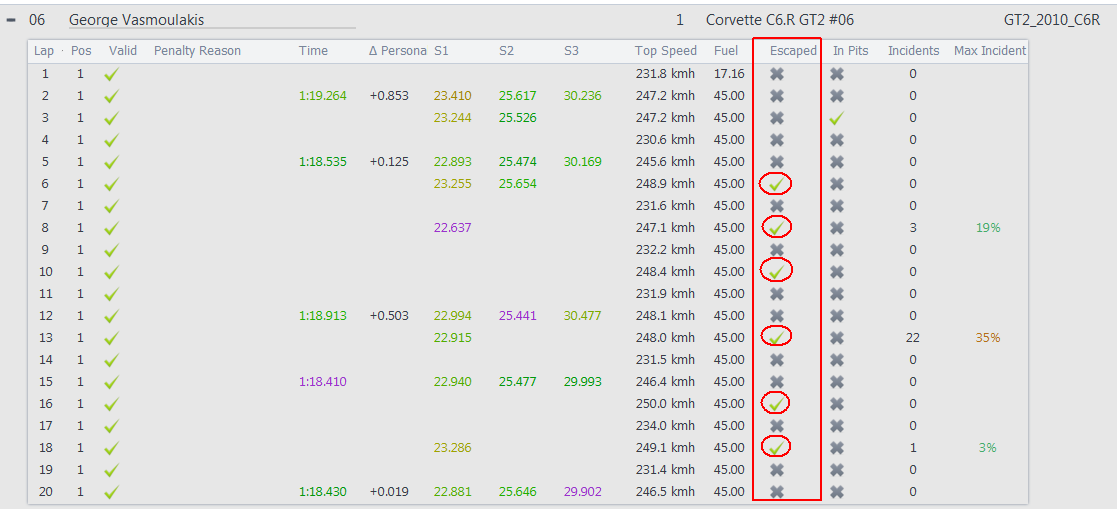Click the In Pits cross on lap 20
The image size is (1117, 514).
(x=837, y=492)
